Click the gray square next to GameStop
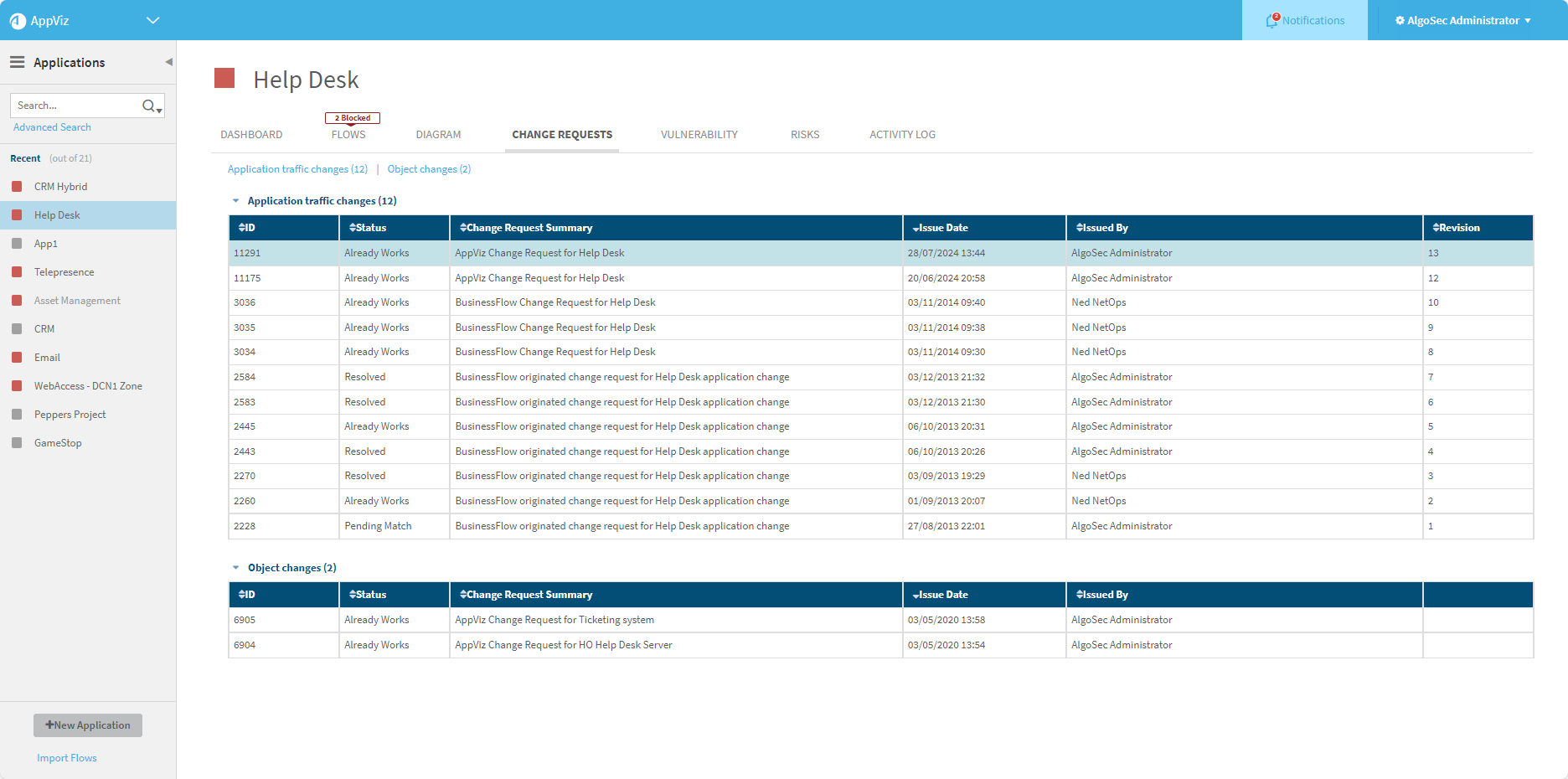 [17, 443]
